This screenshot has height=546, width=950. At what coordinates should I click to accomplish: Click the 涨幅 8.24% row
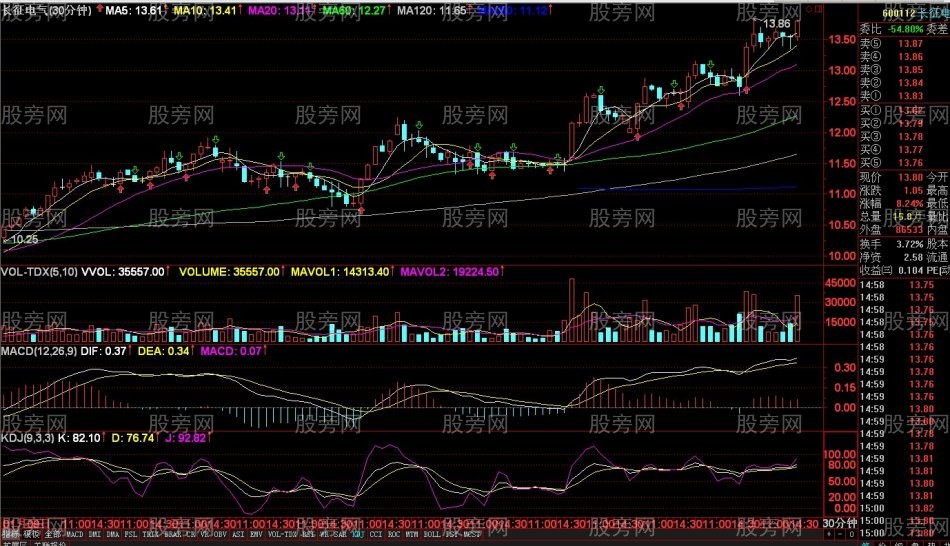(892, 204)
